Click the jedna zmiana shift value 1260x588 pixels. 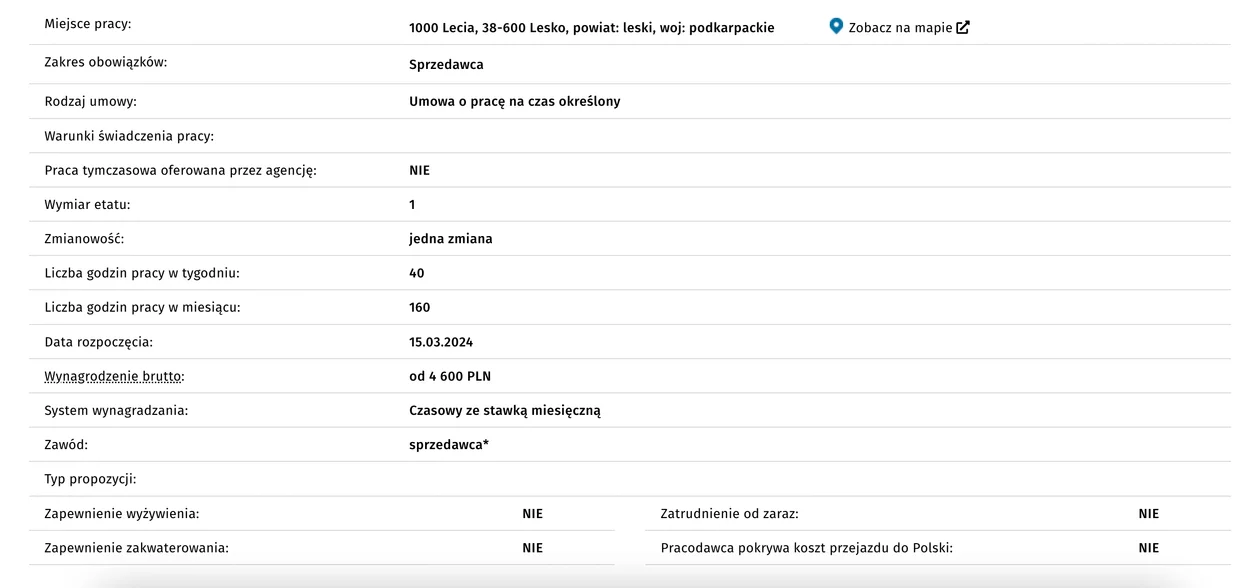(451, 239)
